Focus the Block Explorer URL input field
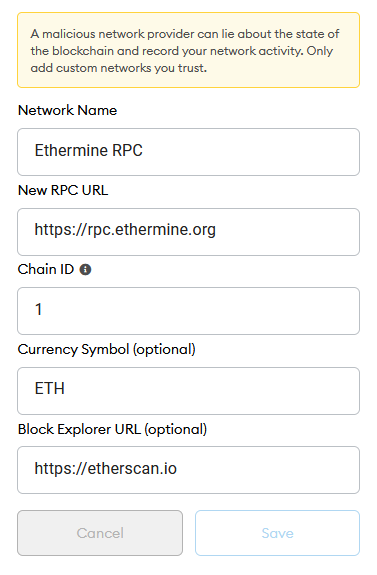 pos(188,470)
